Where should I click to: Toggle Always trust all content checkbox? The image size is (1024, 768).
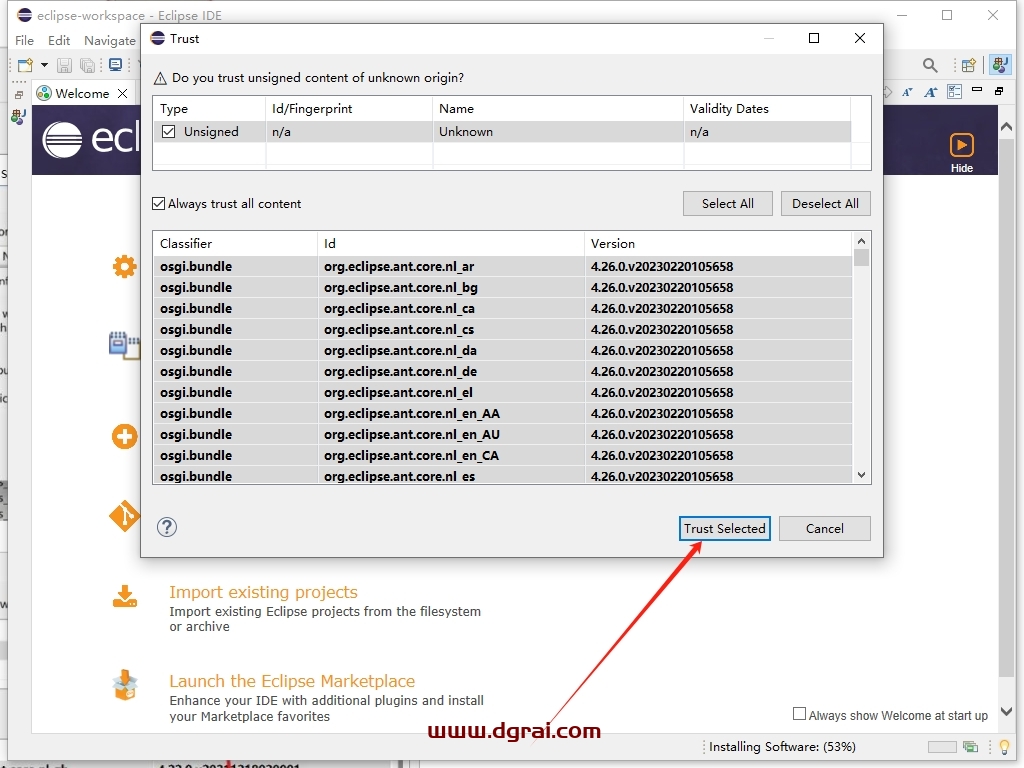point(159,204)
